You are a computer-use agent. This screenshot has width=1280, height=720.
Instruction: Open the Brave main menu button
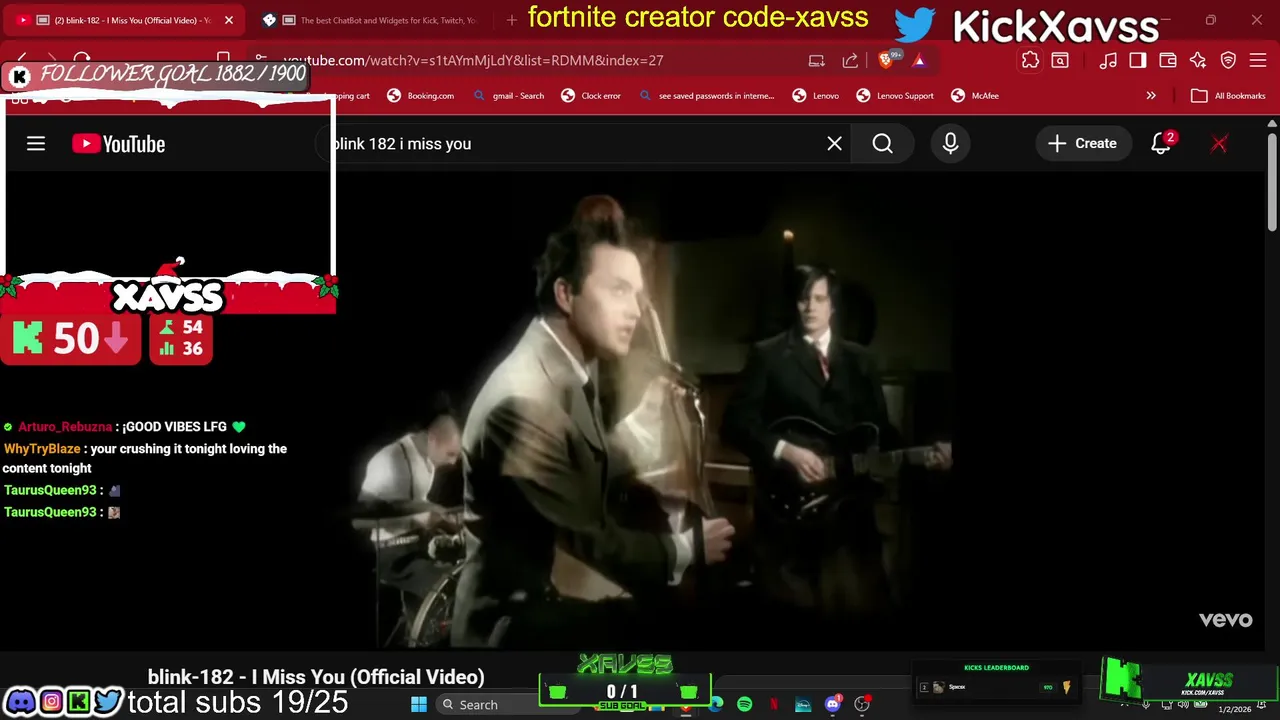click(x=1259, y=60)
